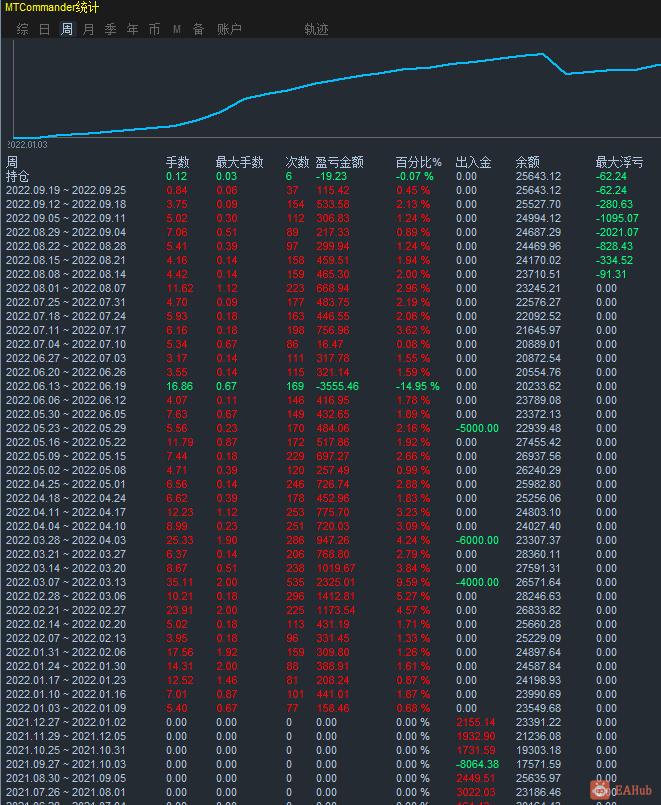Click the 盈亏金额 column header

tap(339, 162)
